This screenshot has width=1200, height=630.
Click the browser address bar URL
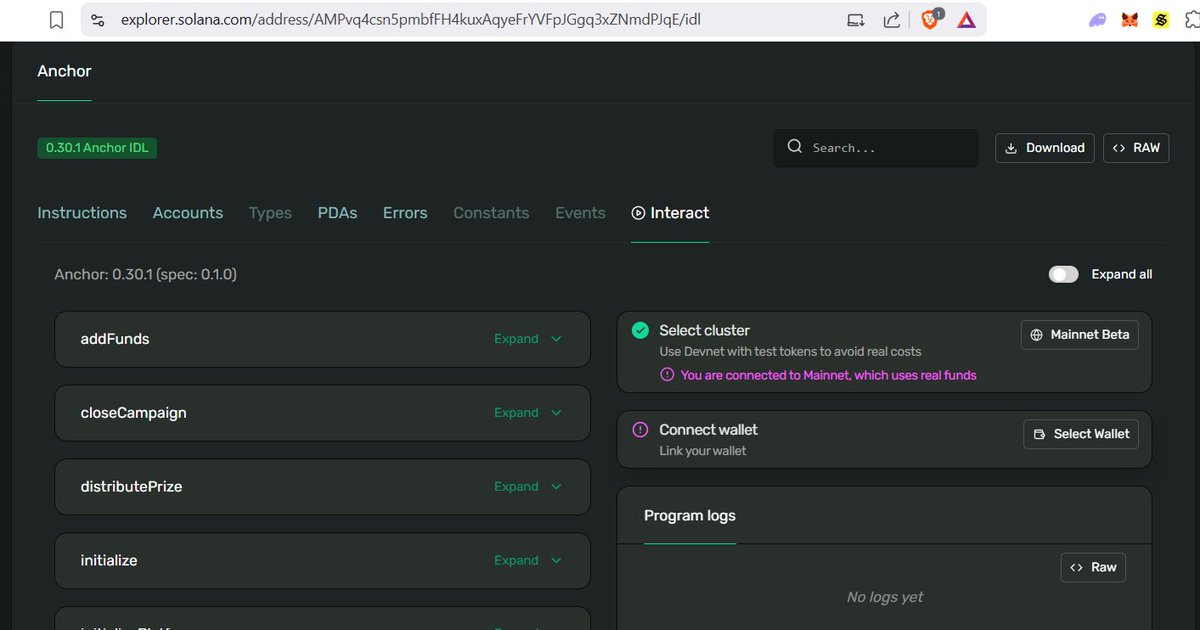pyautogui.click(x=410, y=20)
